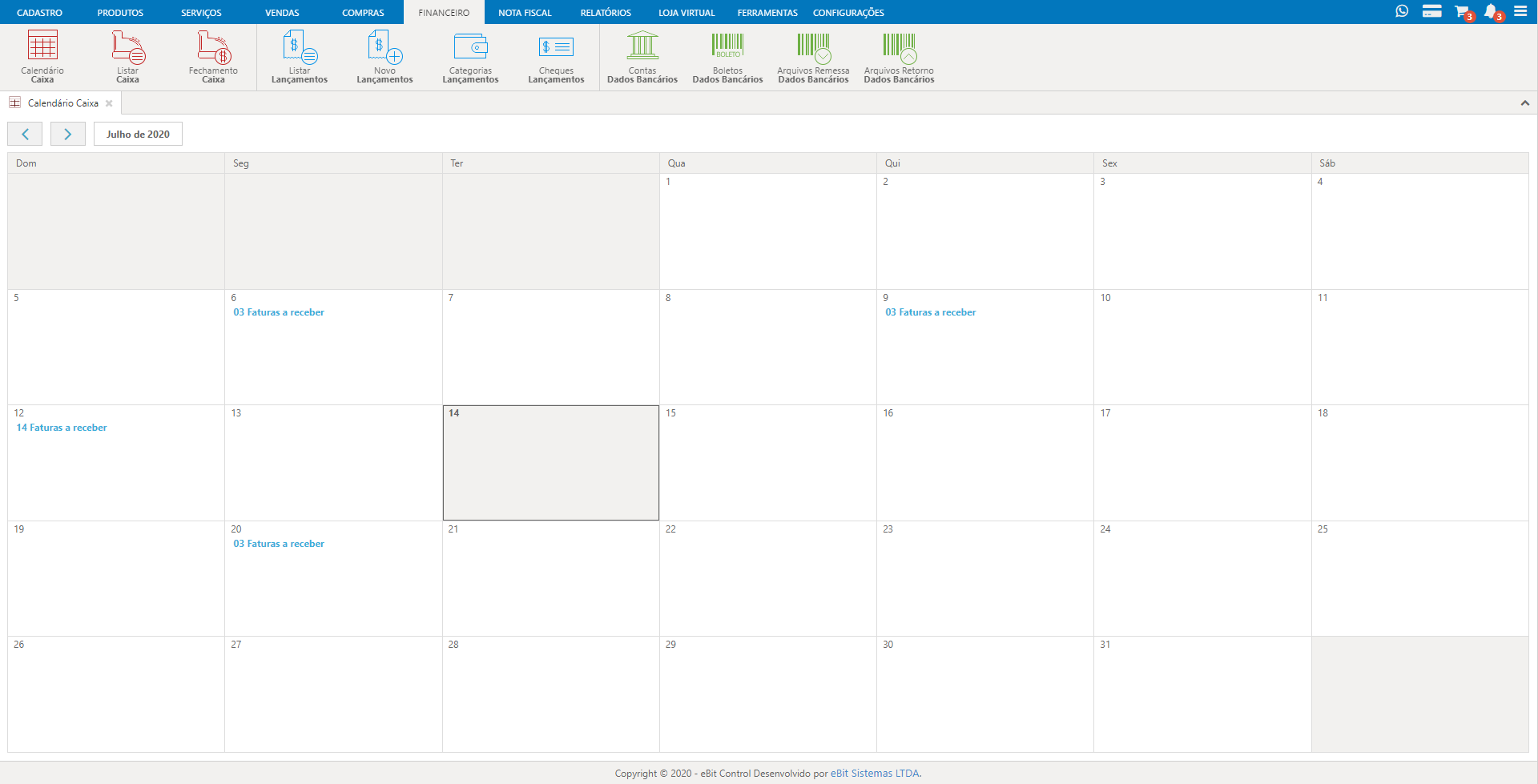Open the NOTA FISCAL menu
Image resolution: width=1538 pixels, height=784 pixels.
[x=525, y=12]
